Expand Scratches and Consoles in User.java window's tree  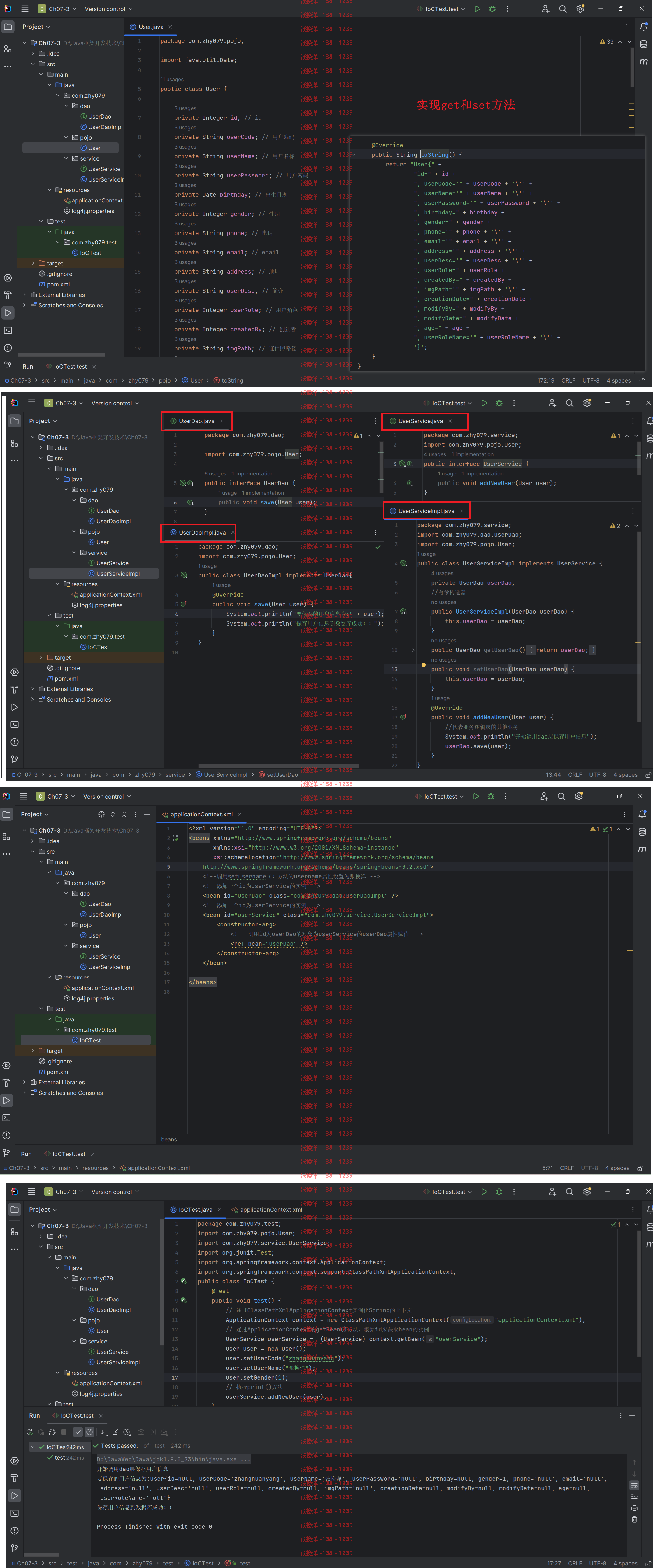click(25, 306)
